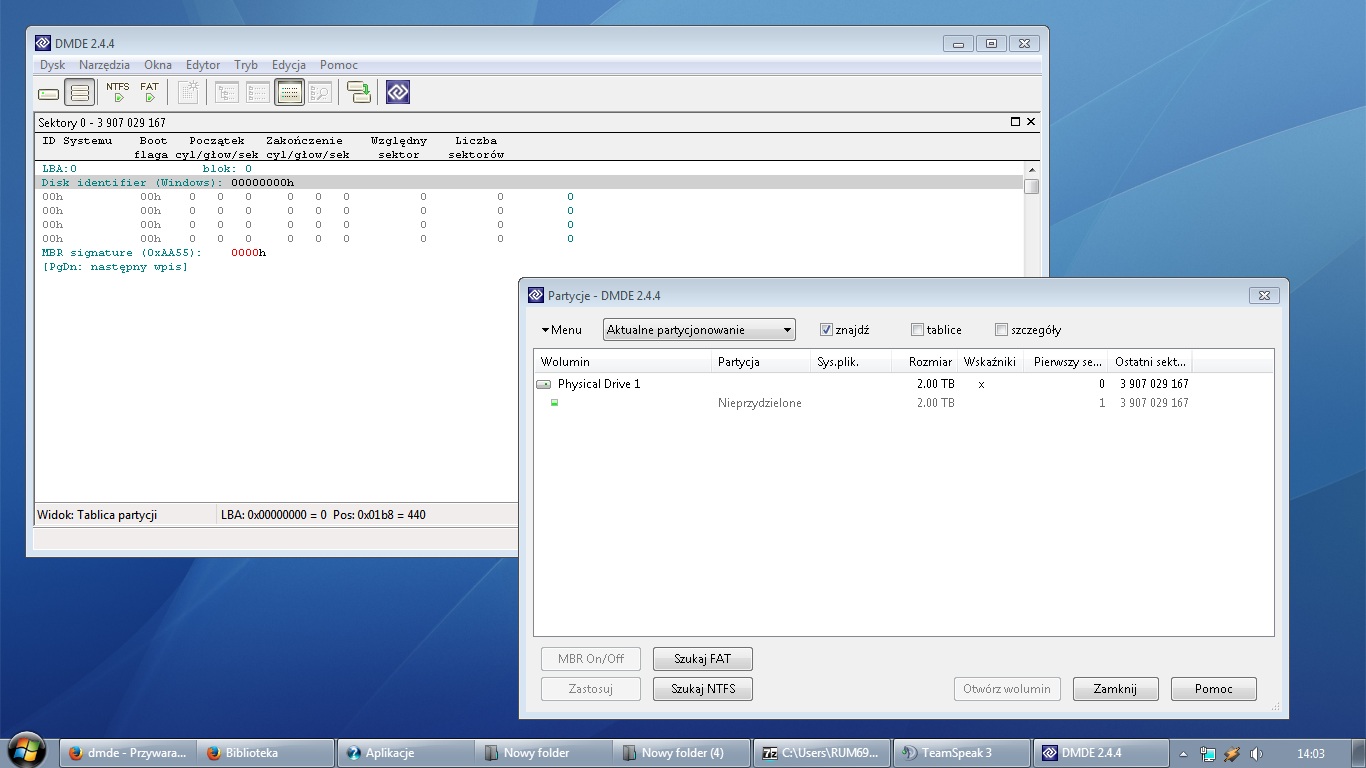Viewport: 1366px width, 768px height.
Task: Start NTFS search from the toolbar
Action: coord(117,93)
